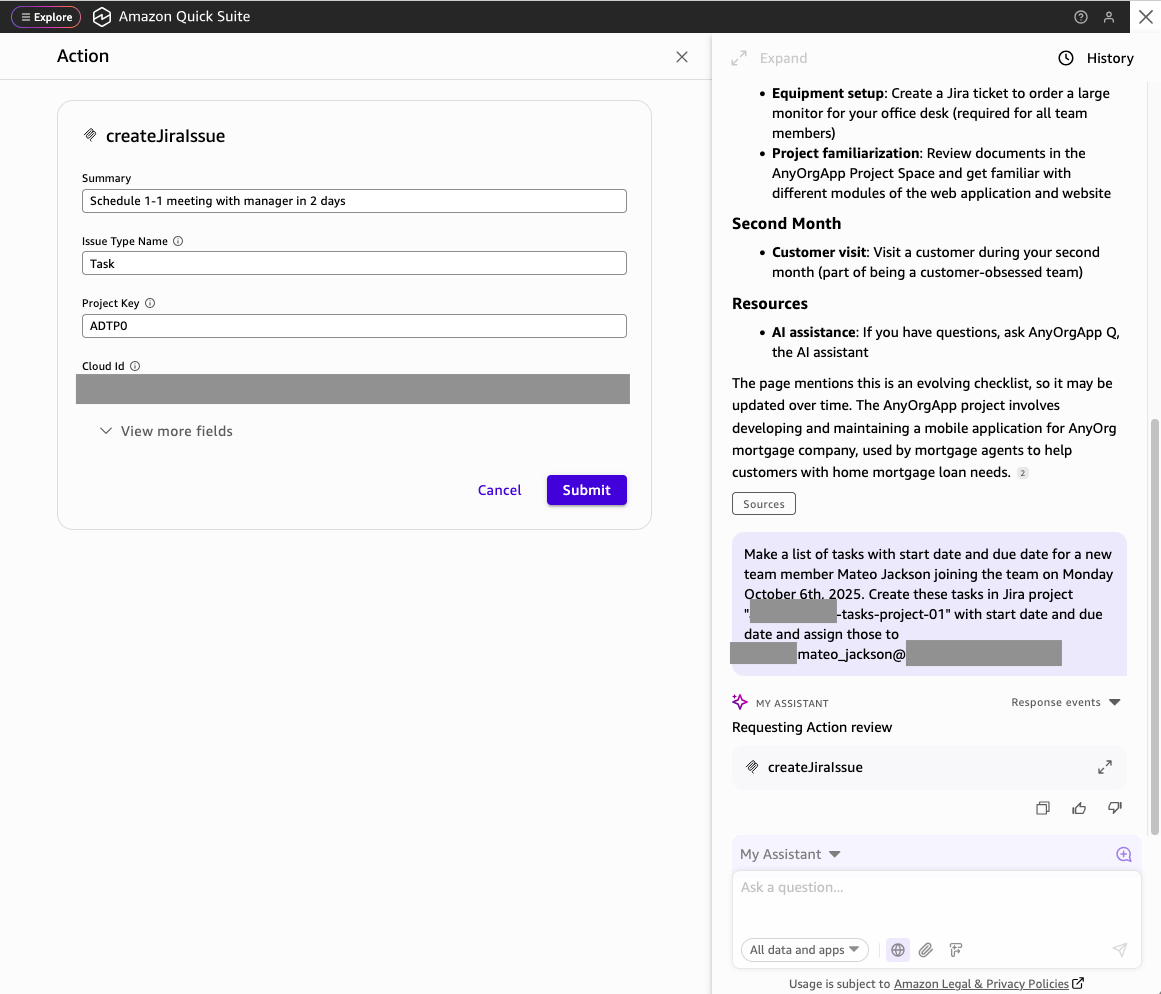The width and height of the screenshot is (1161, 994).
Task: Expand View more fields section
Action: pyautogui.click(x=166, y=431)
